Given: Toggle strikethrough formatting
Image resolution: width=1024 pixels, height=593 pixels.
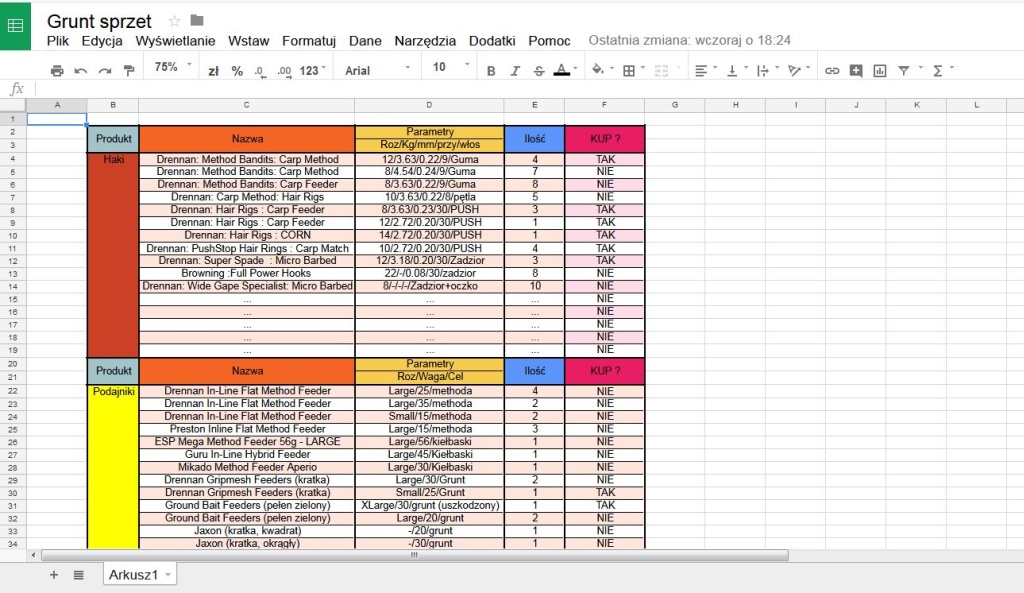Looking at the screenshot, I should tap(539, 71).
